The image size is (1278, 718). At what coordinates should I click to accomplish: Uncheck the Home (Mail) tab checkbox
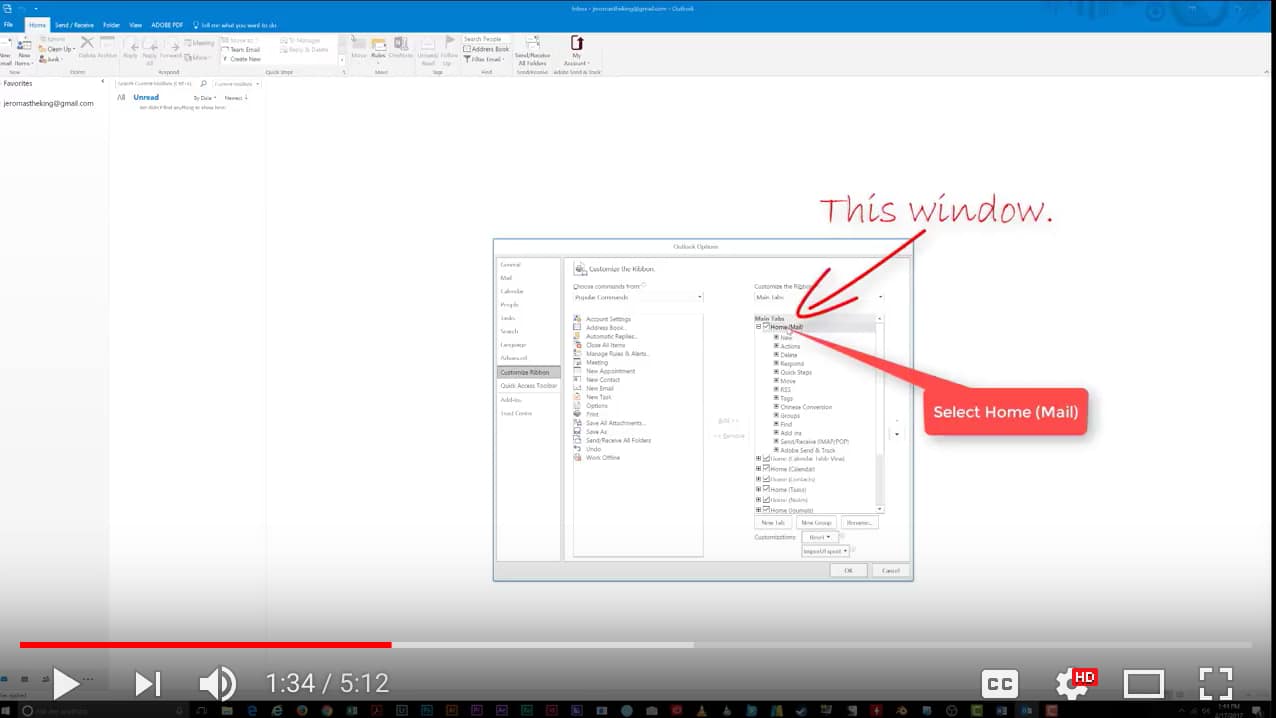point(765,328)
